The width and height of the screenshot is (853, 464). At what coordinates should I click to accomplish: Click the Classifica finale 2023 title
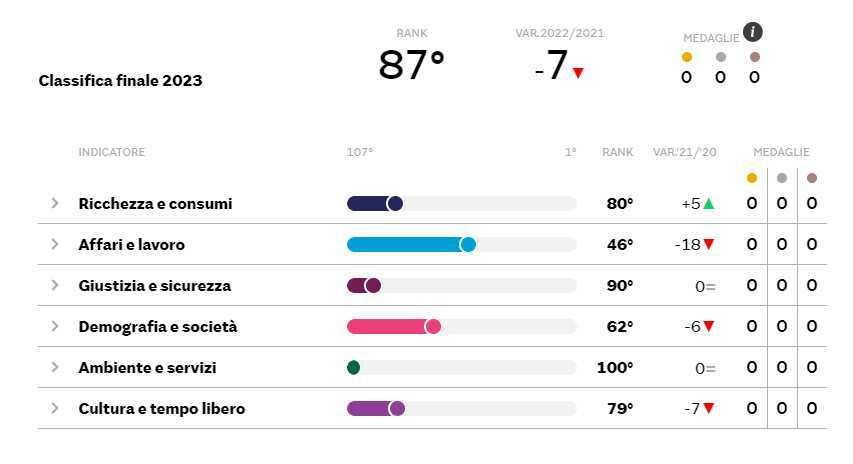120,81
